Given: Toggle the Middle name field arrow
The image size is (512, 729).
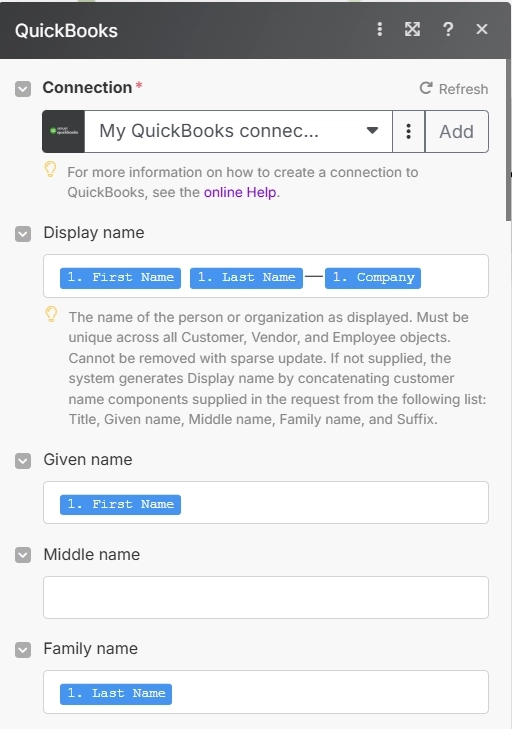Looking at the screenshot, I should tap(23, 555).
